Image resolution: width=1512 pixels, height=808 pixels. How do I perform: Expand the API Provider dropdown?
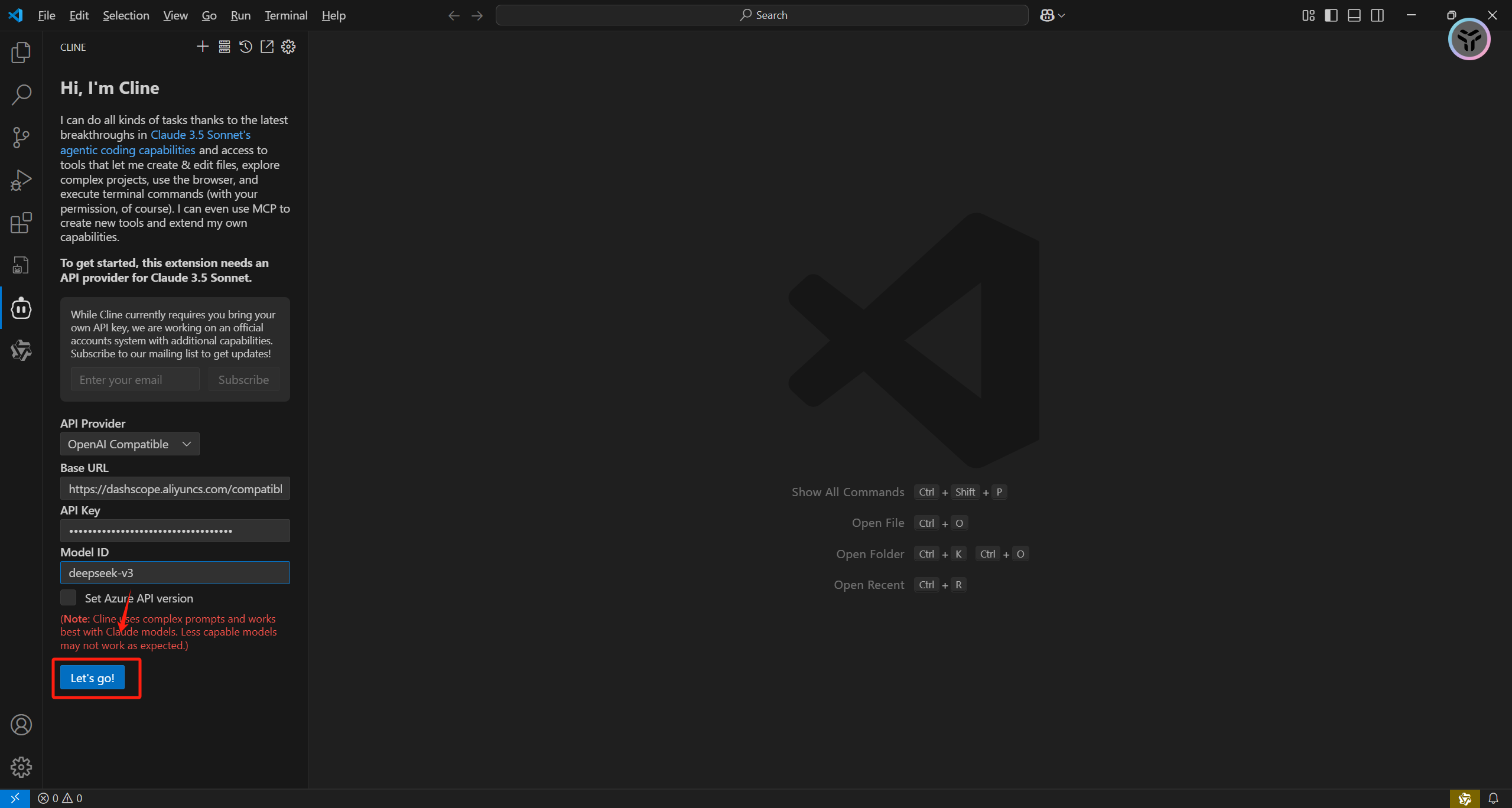coord(129,444)
